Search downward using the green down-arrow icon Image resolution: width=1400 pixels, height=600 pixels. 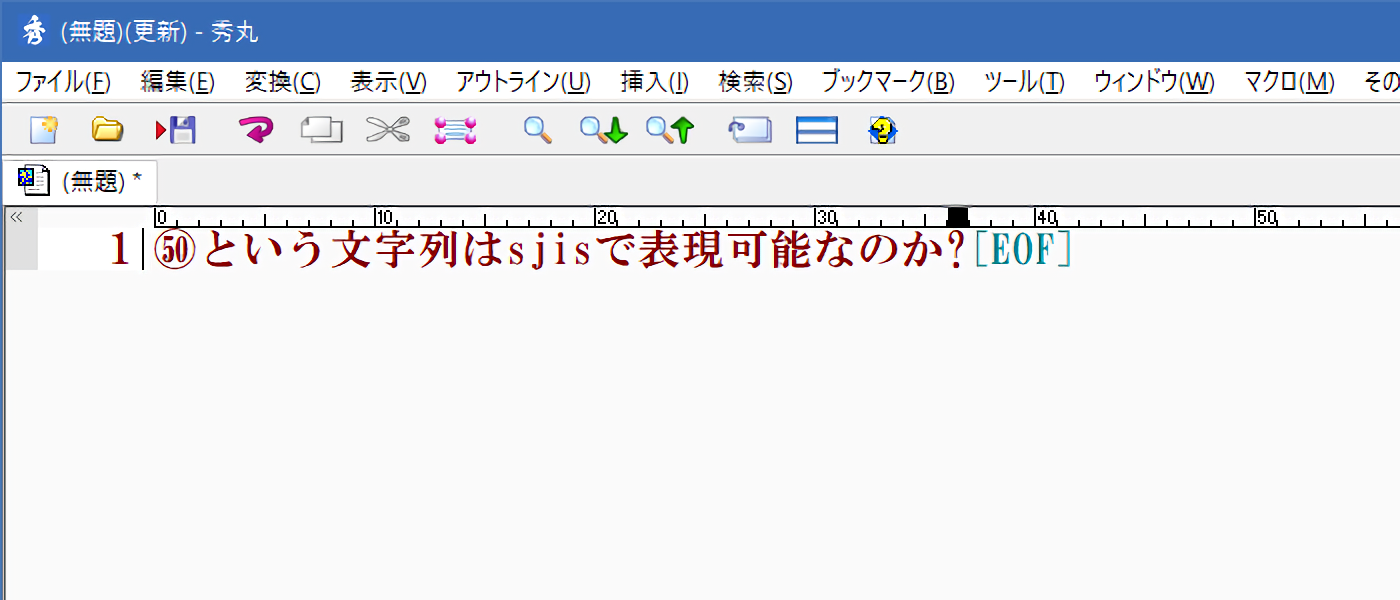tap(604, 130)
